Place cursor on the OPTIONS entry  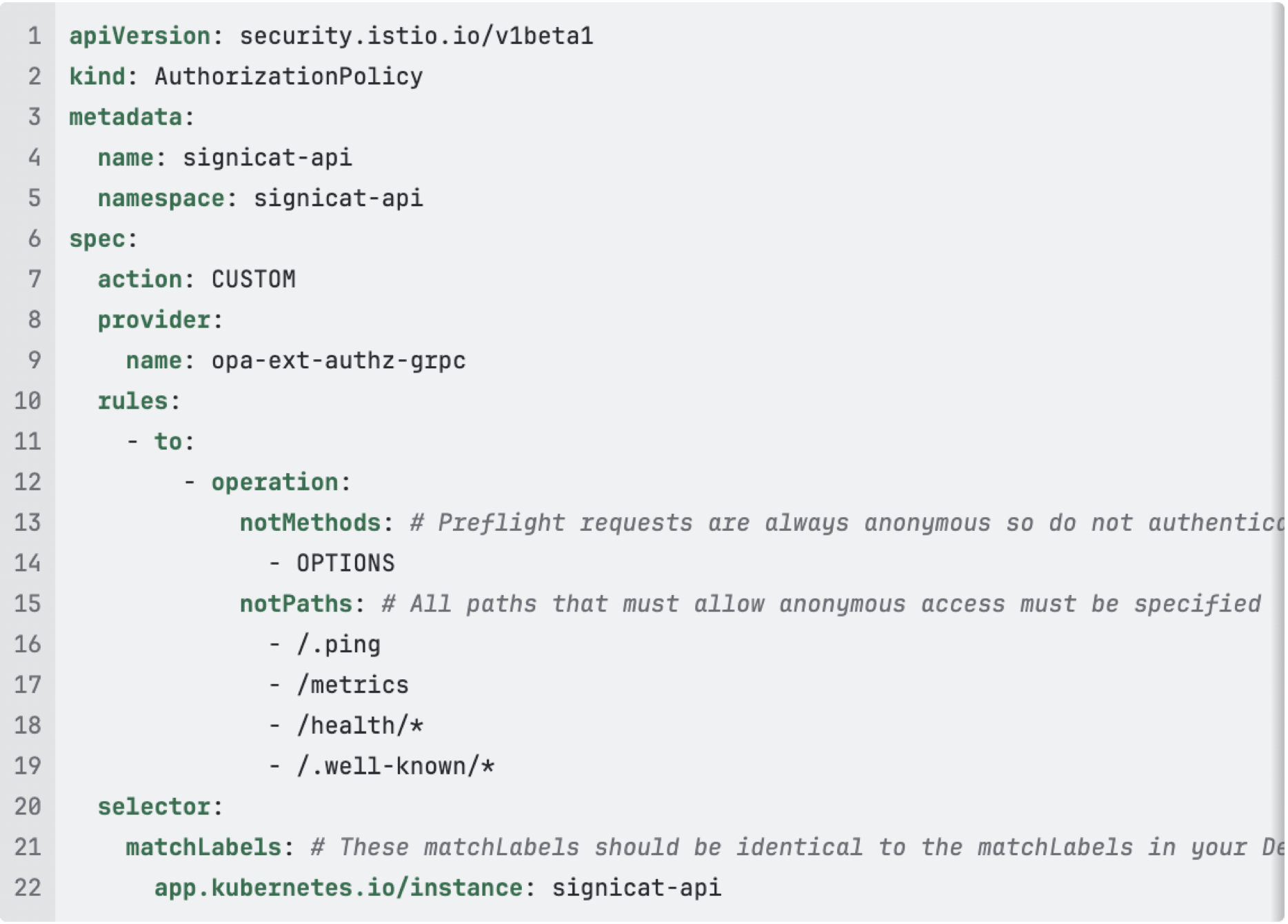[345, 563]
